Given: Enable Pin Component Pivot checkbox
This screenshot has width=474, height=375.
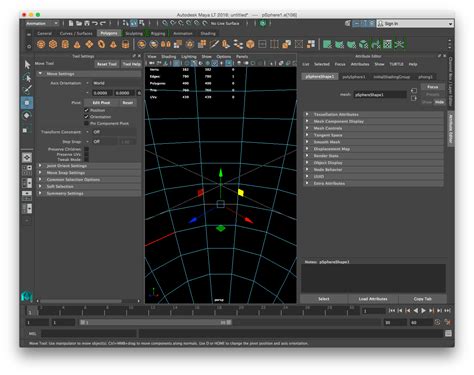Looking at the screenshot, I should pyautogui.click(x=86, y=123).
